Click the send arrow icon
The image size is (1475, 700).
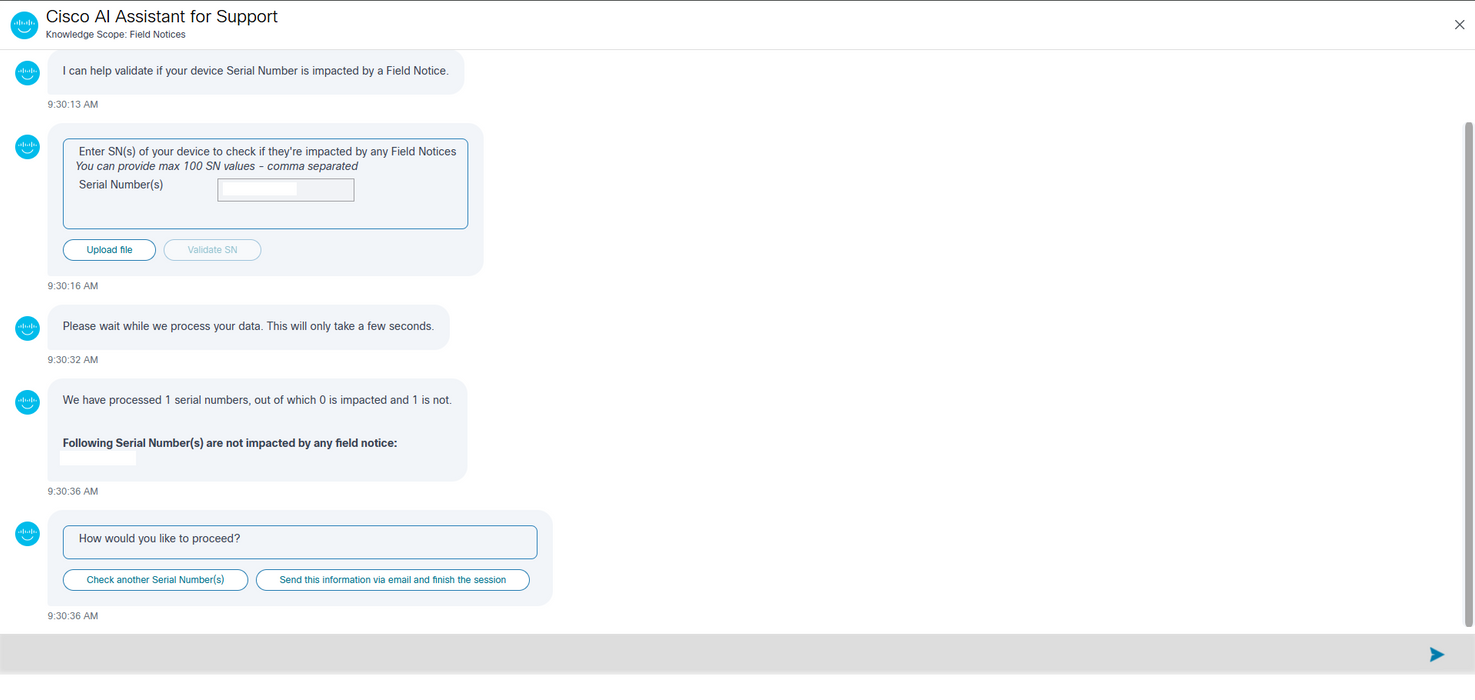tap(1437, 654)
